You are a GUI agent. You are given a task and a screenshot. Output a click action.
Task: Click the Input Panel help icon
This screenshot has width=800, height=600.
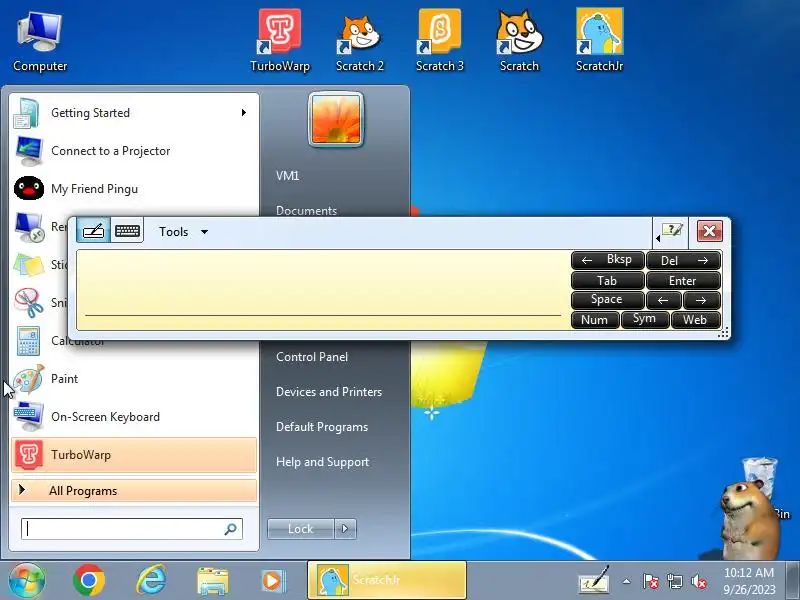click(673, 230)
